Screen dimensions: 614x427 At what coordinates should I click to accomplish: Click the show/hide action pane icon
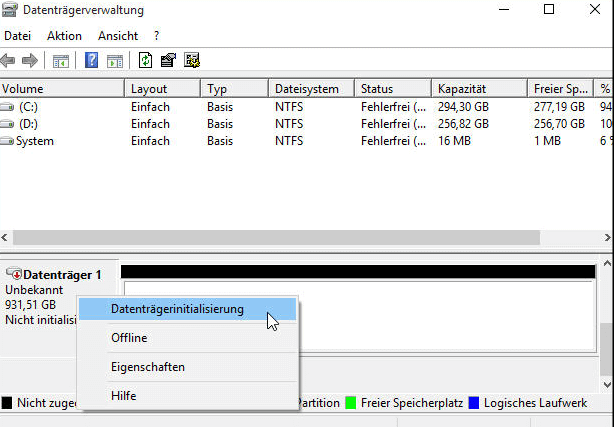[x=114, y=60]
